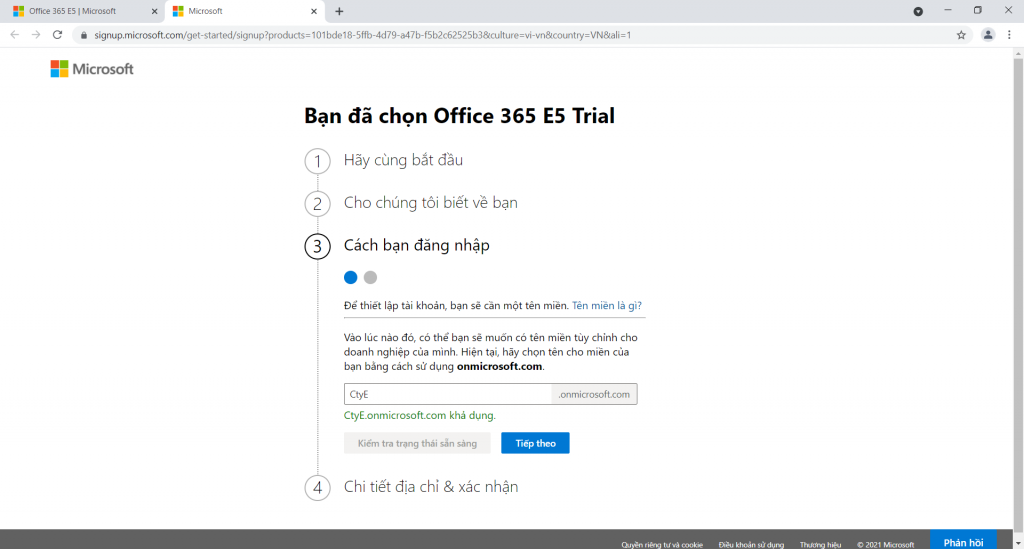Open a new tab with the plus icon
This screenshot has width=1024, height=549.
339,11
